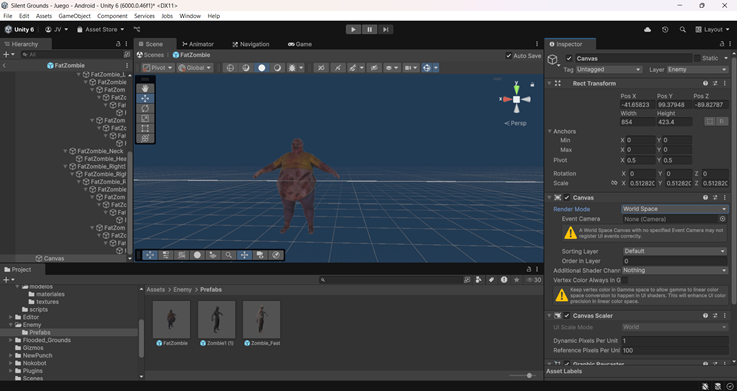Viewport: 737px width, 391px height.
Task: Collapse the Anchors section
Action: 550,131
